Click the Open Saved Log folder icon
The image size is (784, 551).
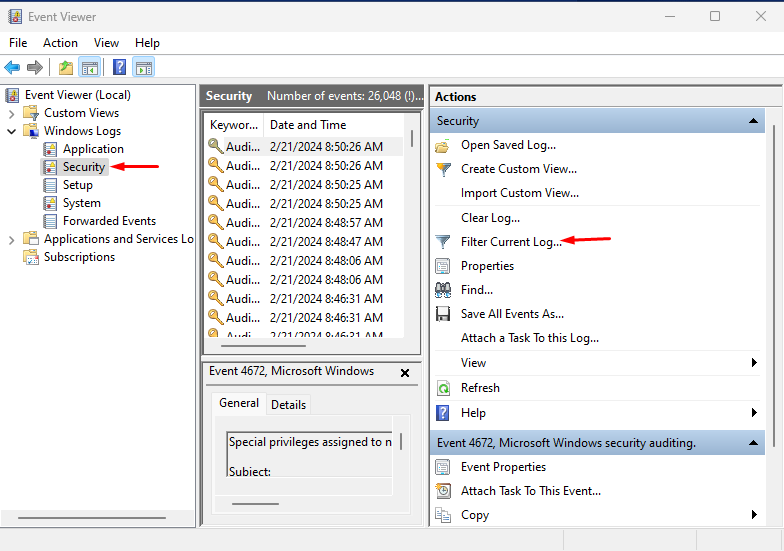pos(443,145)
